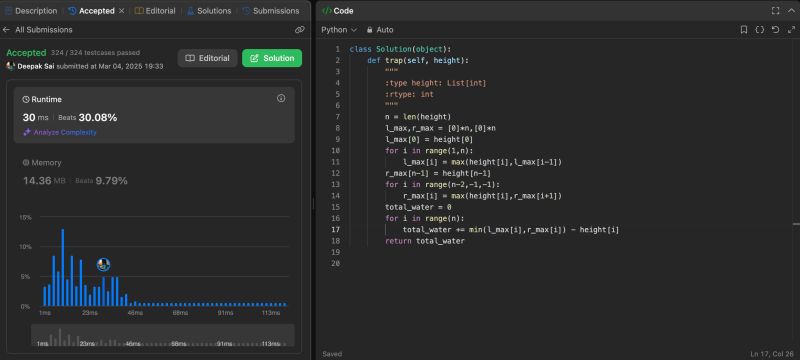Expand the code editor icon

click(790, 30)
